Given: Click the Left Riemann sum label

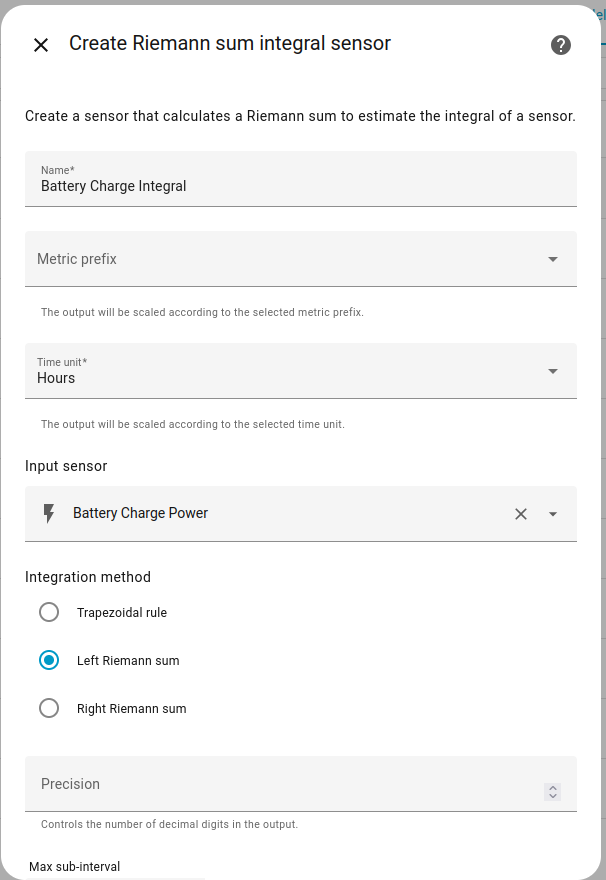Looking at the screenshot, I should click(128, 661).
